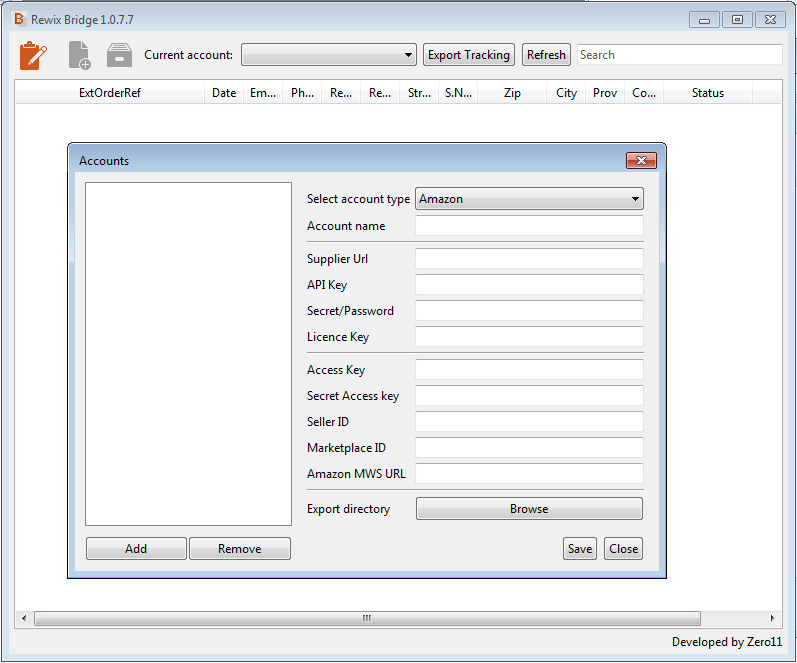Viewport: 797px width, 663px height.
Task: Click the Str... column header
Action: pyautogui.click(x=419, y=93)
